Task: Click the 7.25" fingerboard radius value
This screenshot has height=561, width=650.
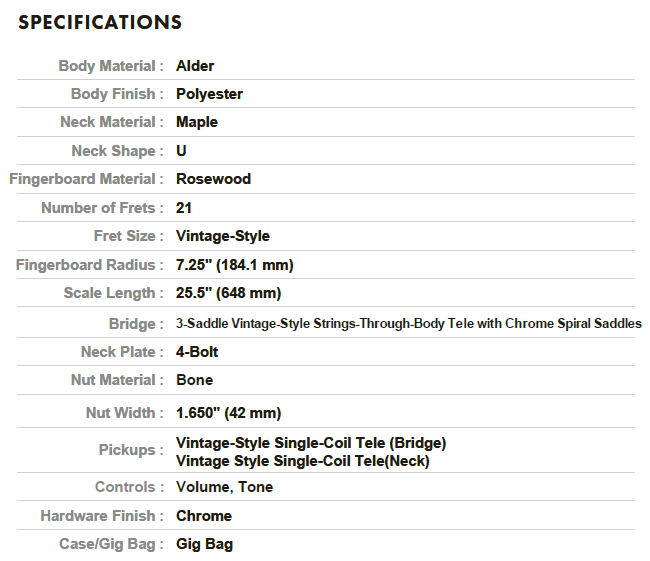Action: click(235, 265)
